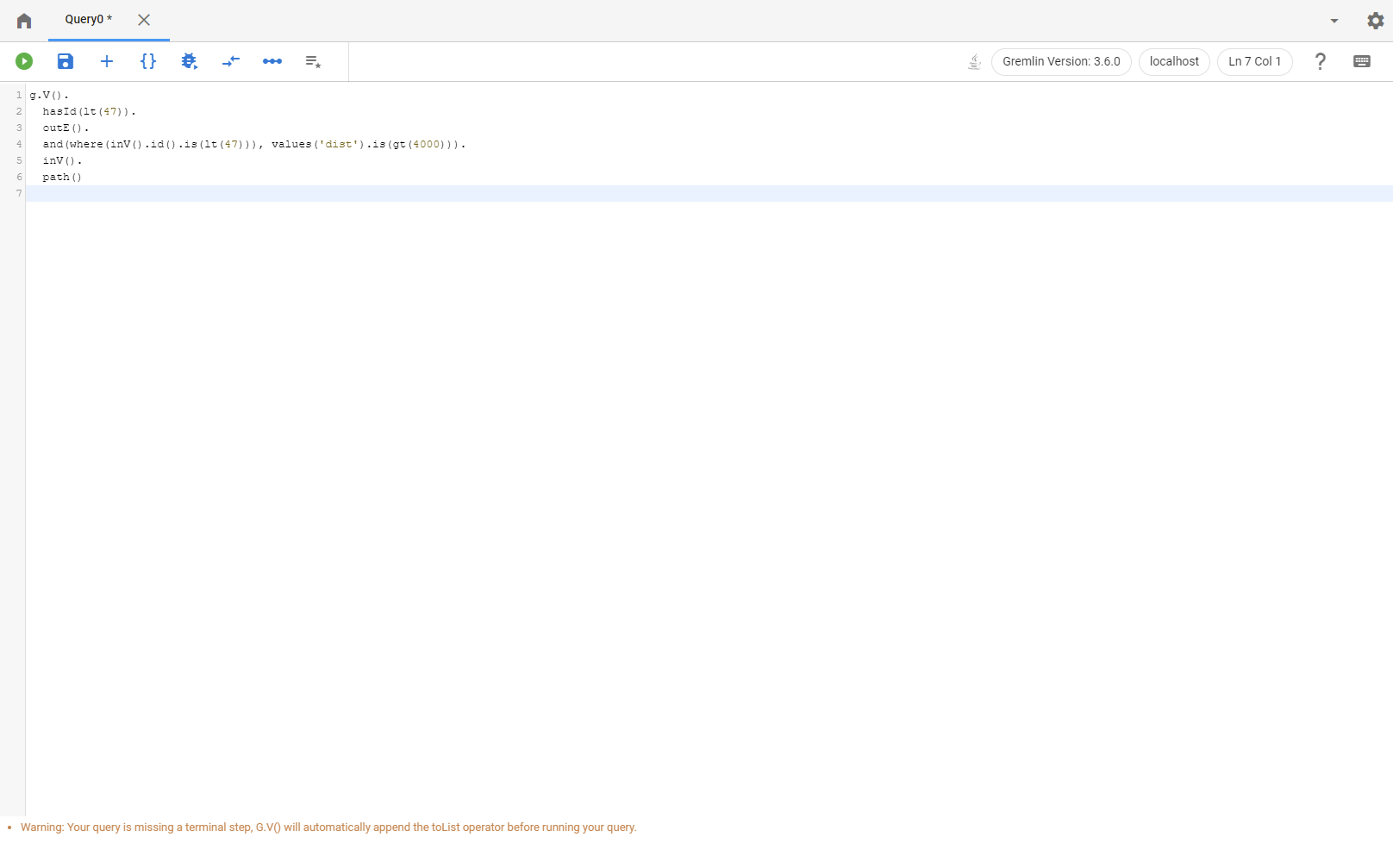Image resolution: width=1393 pixels, height=868 pixels.
Task: Run the query with the green play button
Action: coord(24,61)
